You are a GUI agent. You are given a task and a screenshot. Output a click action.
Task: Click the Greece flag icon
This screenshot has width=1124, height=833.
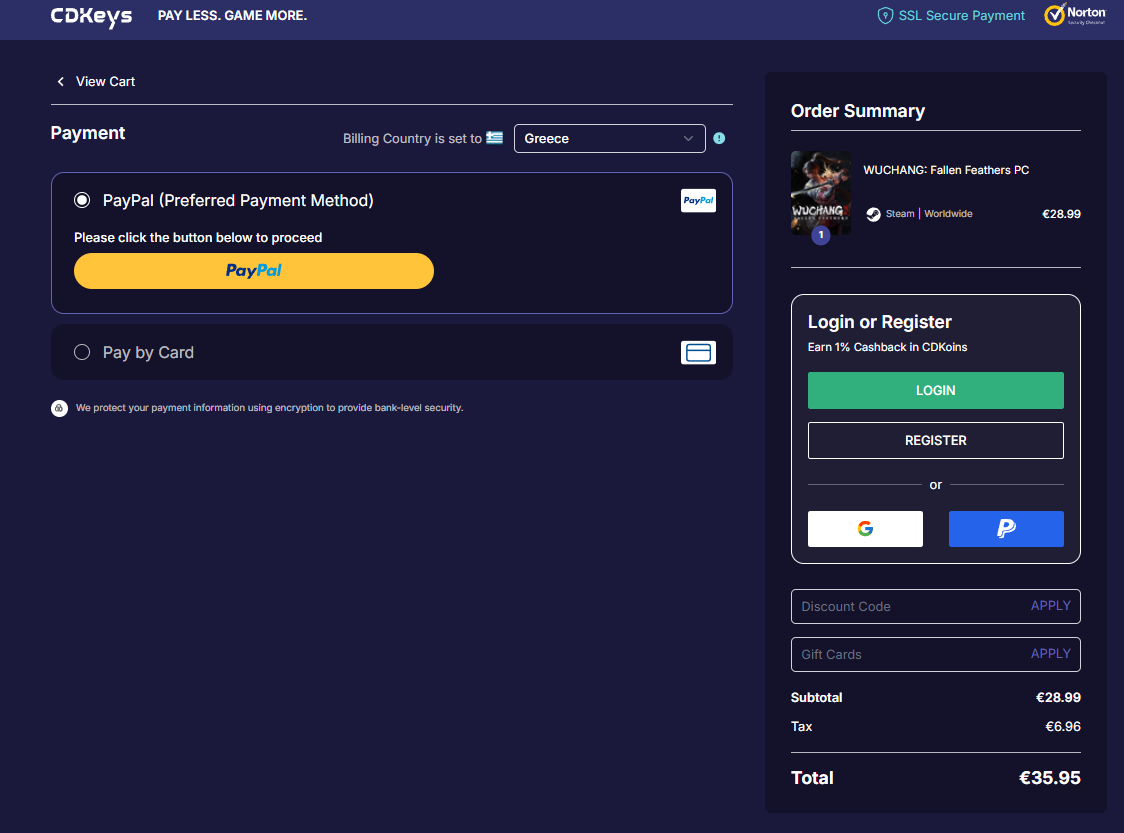(495, 138)
